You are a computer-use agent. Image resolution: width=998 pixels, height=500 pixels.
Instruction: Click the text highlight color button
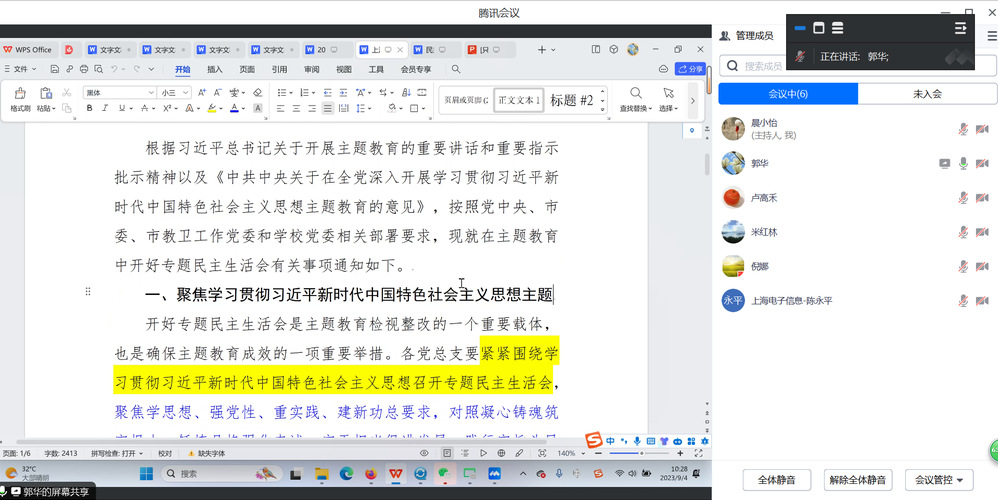(213, 108)
